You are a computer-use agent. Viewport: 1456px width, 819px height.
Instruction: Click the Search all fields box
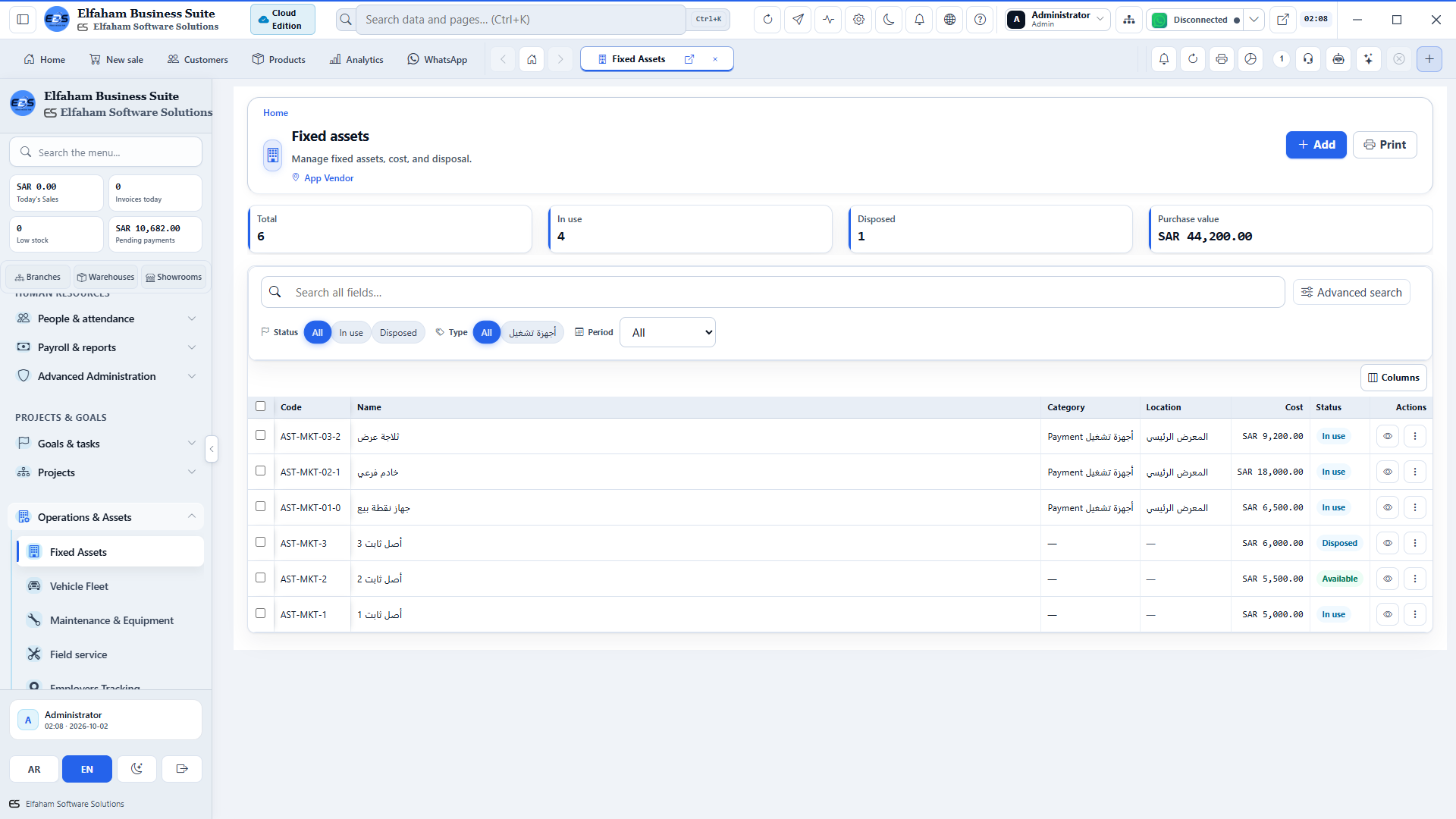click(x=773, y=293)
